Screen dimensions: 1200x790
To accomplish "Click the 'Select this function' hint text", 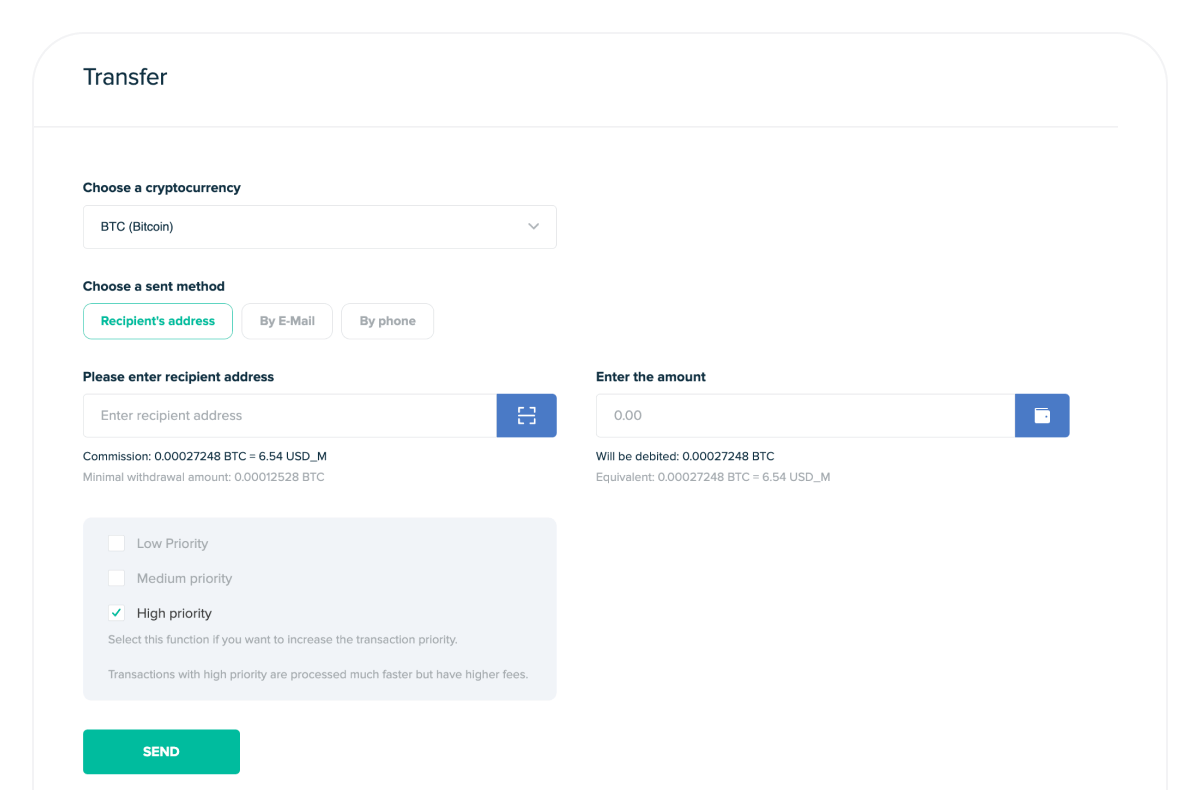I will coord(282,639).
